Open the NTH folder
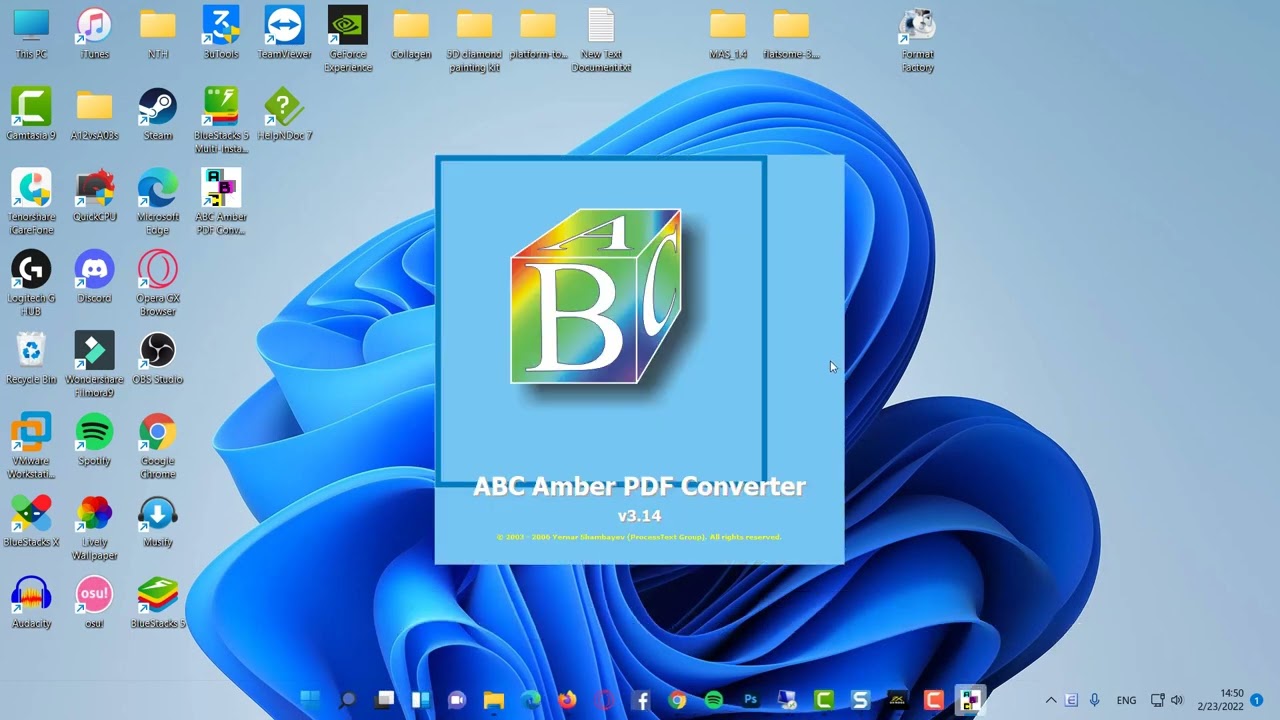The width and height of the screenshot is (1280, 720). tap(158, 33)
